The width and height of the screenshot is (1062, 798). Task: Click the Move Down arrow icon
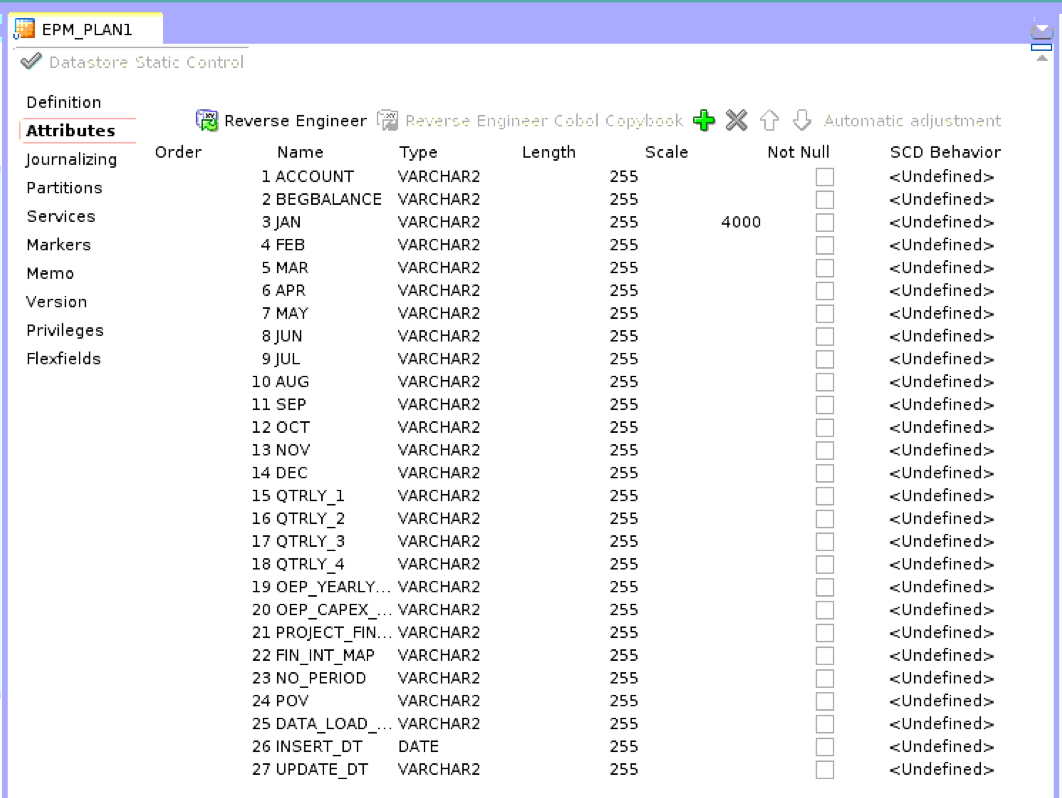click(801, 121)
